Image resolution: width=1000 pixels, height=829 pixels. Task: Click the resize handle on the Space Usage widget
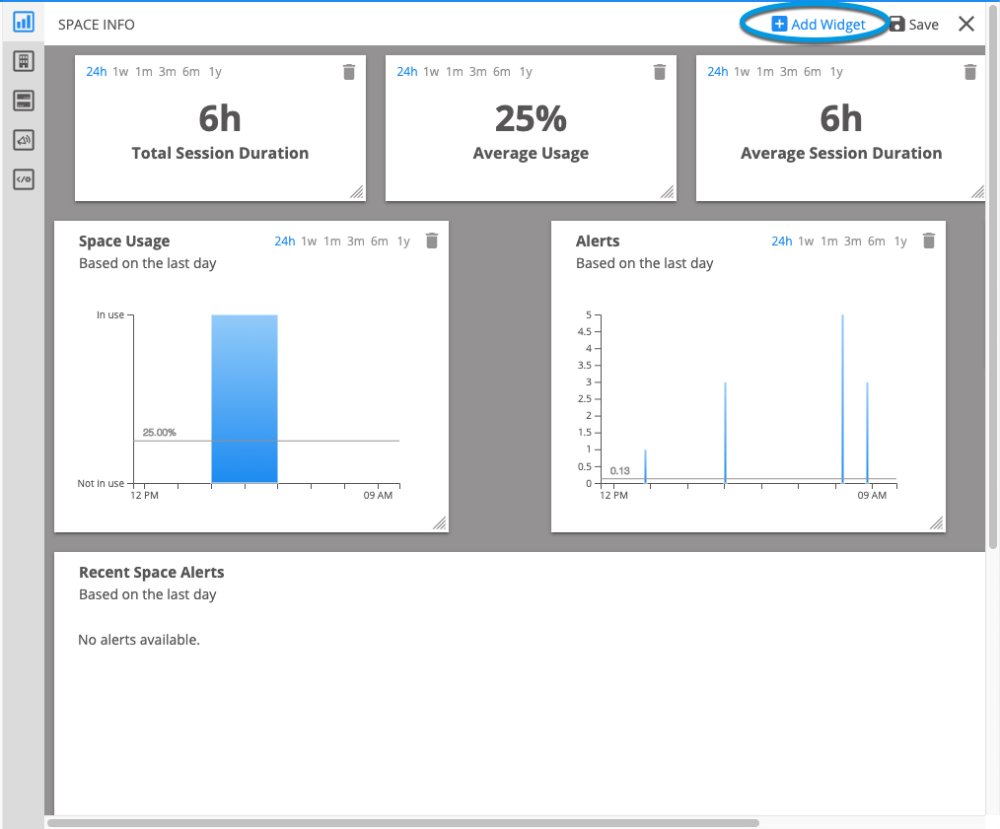pyautogui.click(x=439, y=521)
